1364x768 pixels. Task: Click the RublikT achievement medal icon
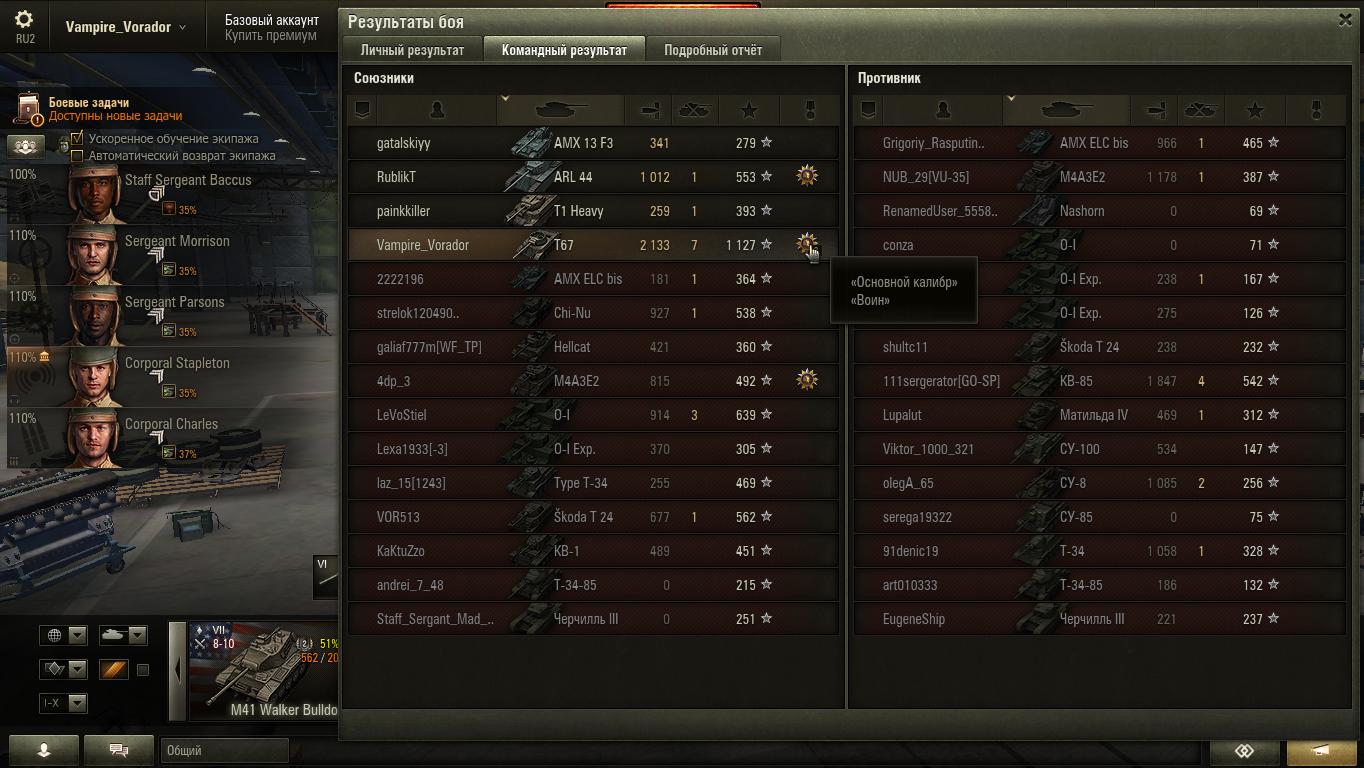[x=807, y=176]
